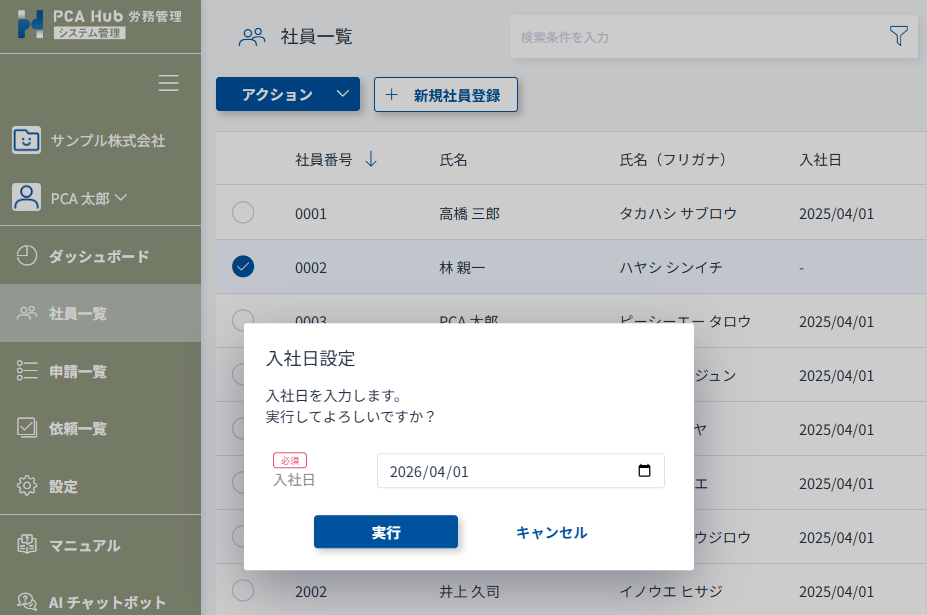
Task: Click the 設定 gear icon in sidebar
Action: click(27, 487)
